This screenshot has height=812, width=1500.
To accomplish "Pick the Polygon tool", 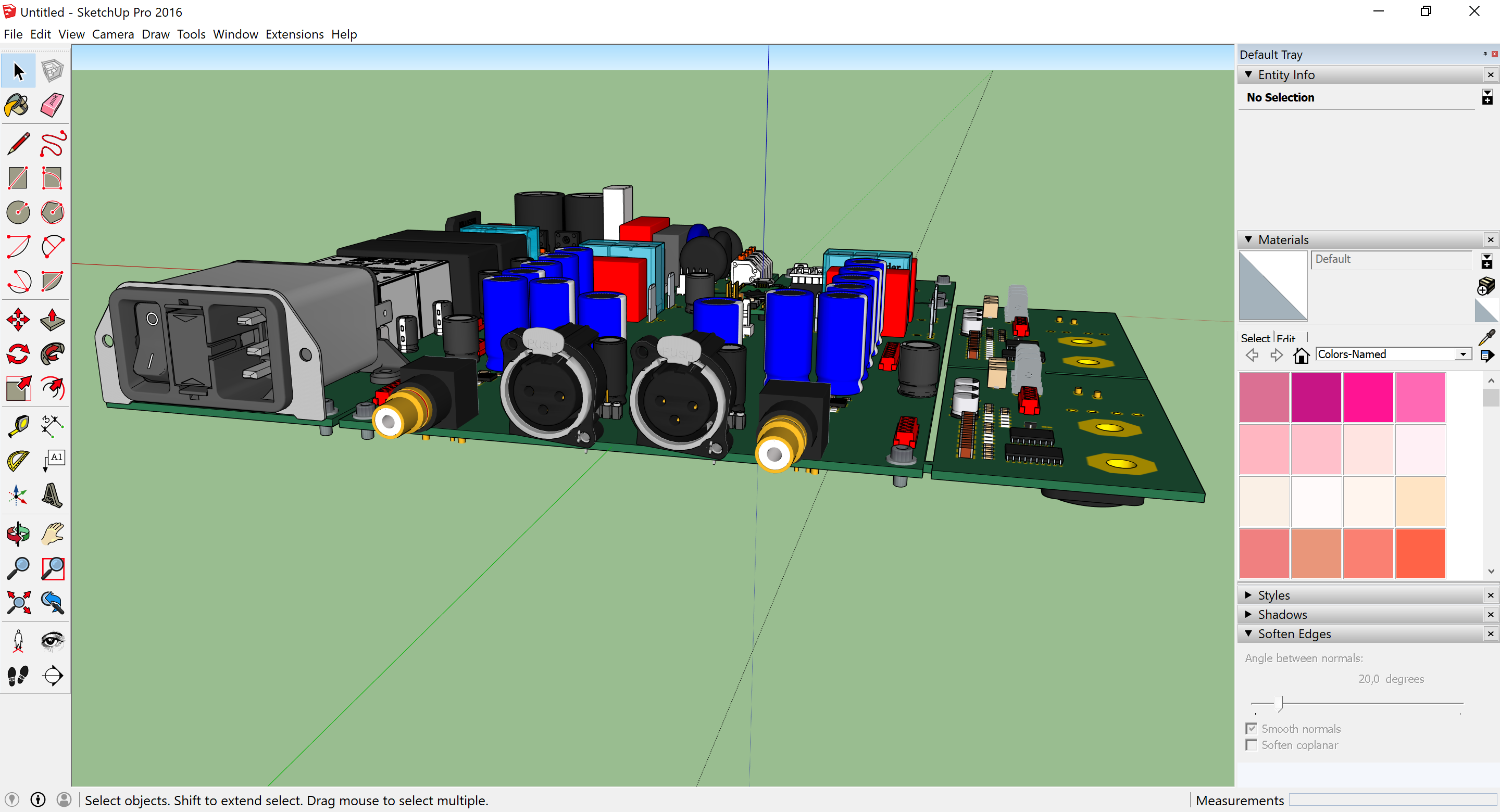I will click(x=53, y=212).
